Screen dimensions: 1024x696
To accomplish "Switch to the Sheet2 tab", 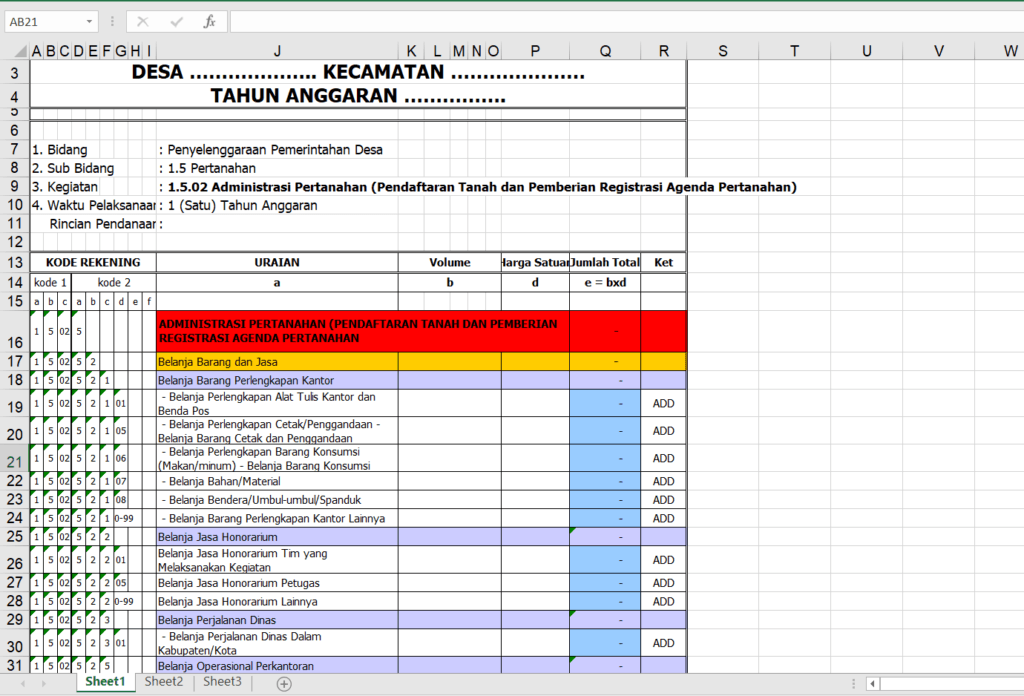I will point(163,682).
